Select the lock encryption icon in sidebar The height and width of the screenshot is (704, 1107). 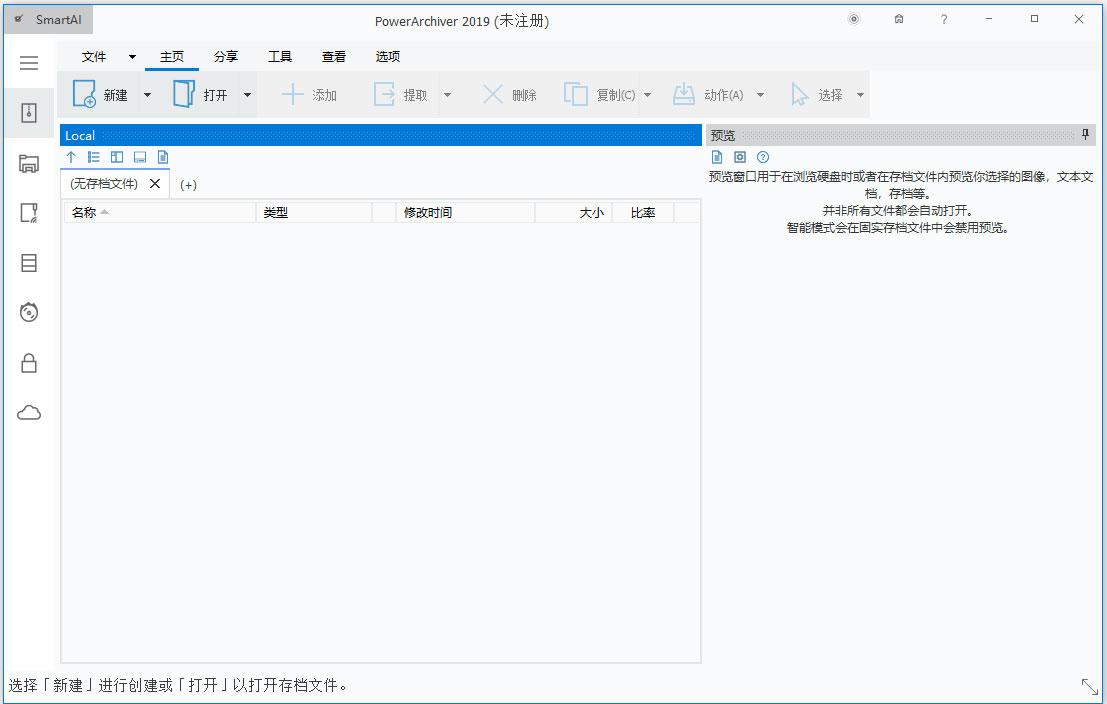(29, 363)
